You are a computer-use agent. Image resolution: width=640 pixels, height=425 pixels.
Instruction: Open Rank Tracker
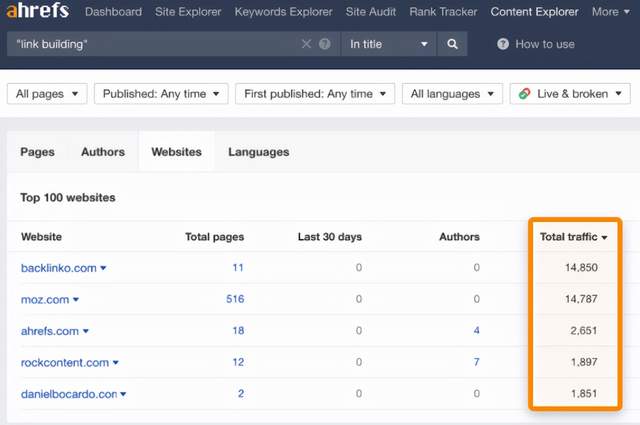[443, 11]
